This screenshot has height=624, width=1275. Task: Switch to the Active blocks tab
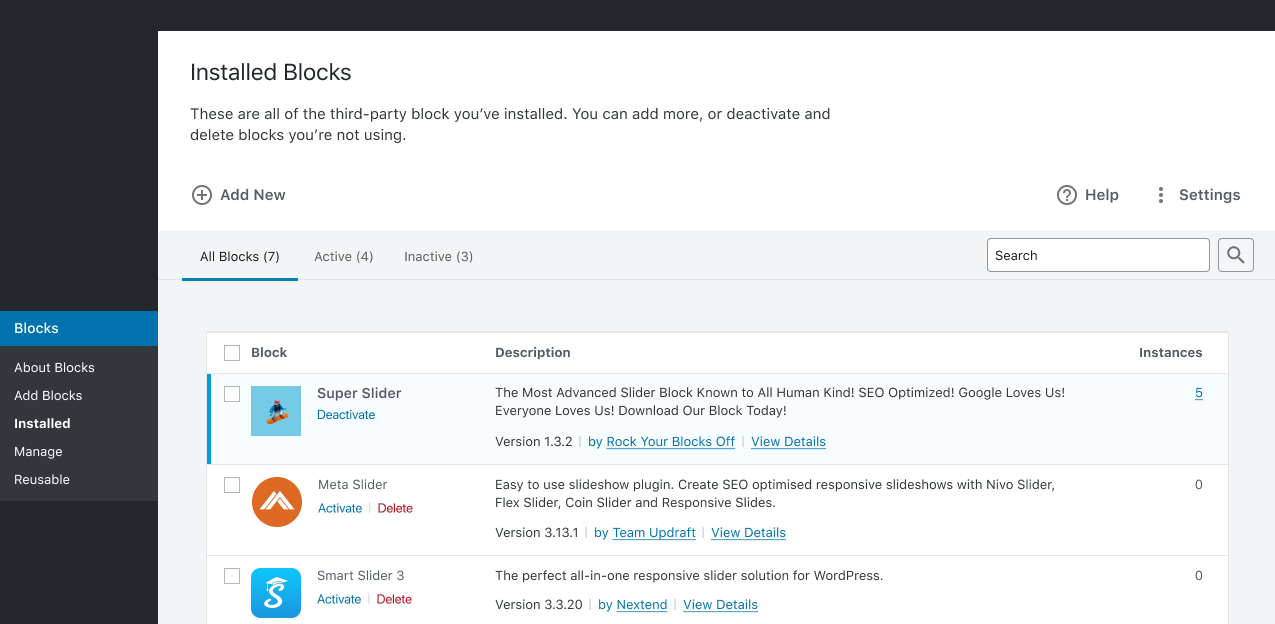tap(343, 256)
